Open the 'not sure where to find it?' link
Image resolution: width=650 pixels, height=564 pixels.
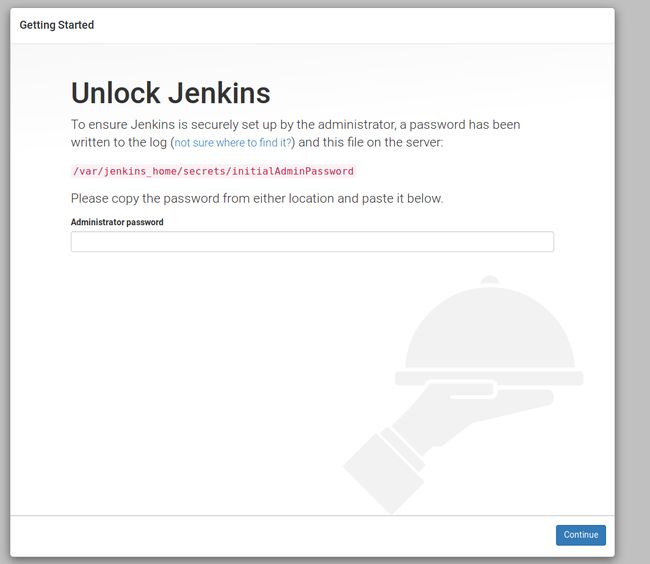pyautogui.click(x=233, y=143)
